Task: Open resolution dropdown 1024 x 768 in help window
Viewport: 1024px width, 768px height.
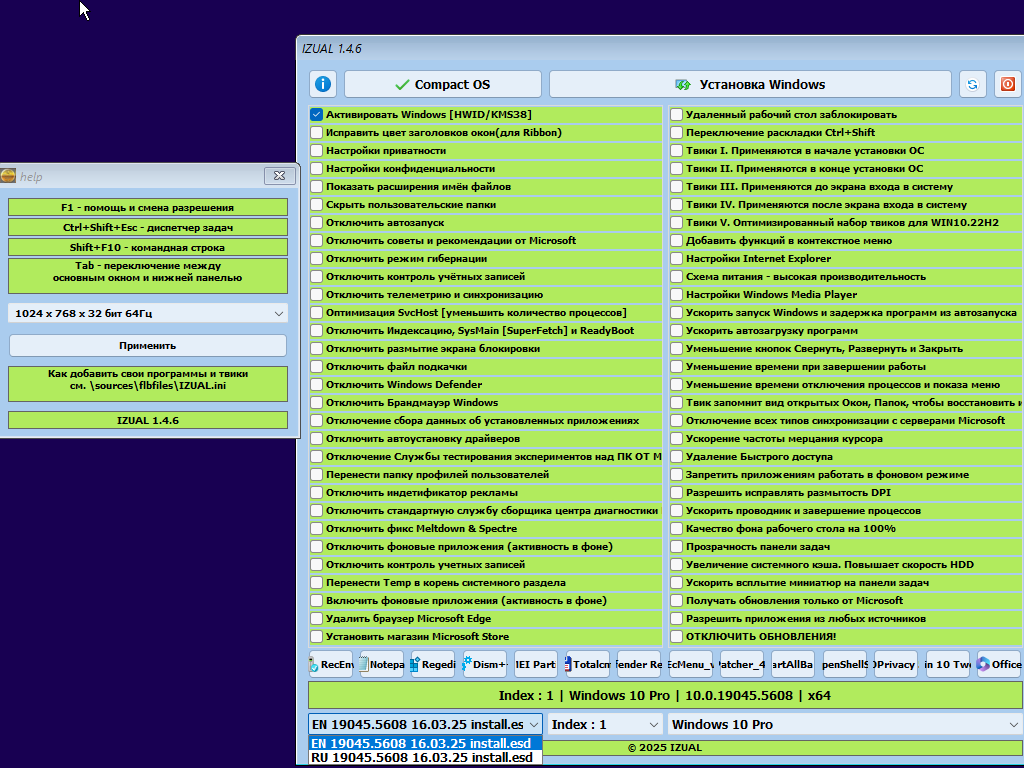Action: [148, 313]
